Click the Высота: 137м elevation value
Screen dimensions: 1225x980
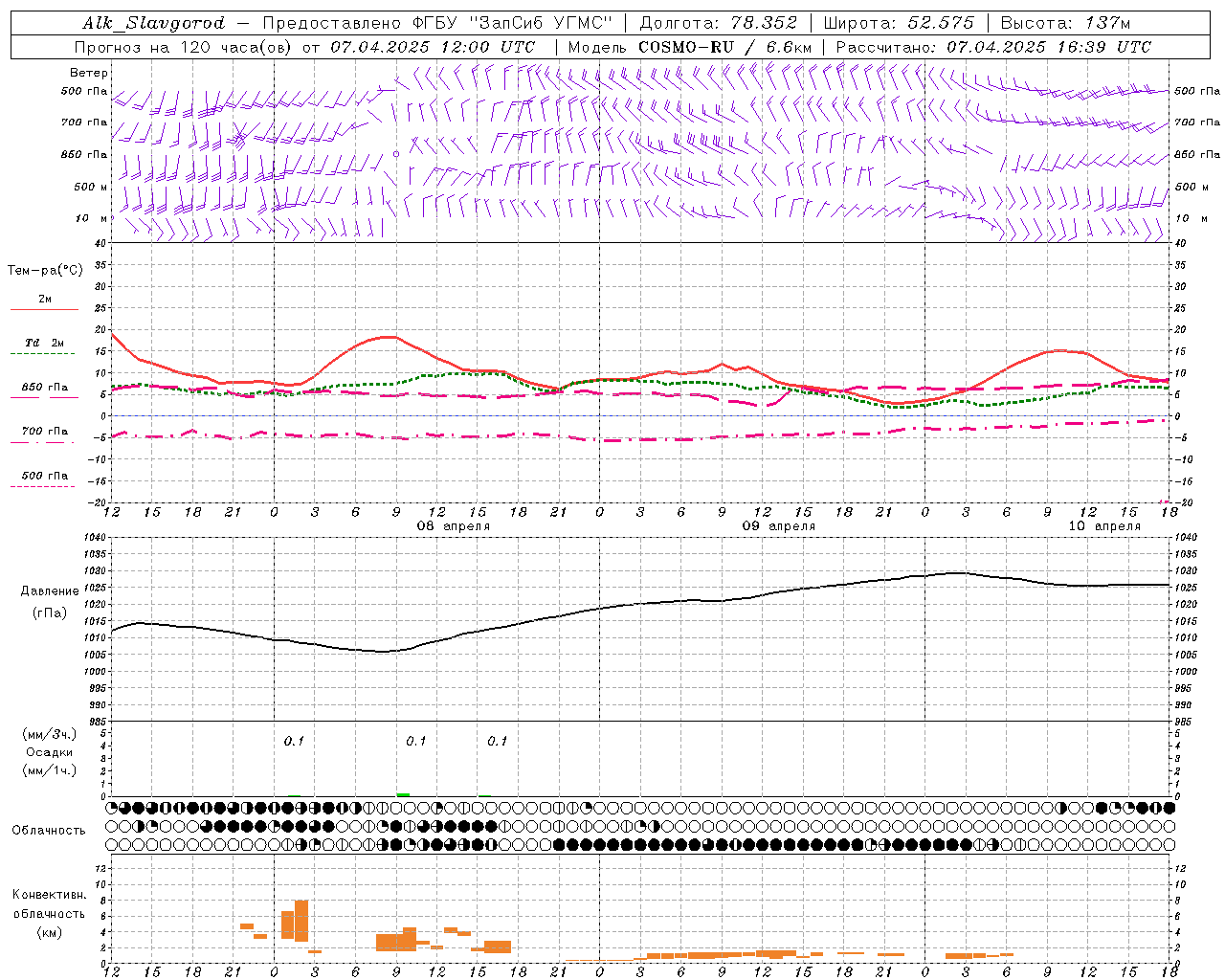click(x=1065, y=23)
